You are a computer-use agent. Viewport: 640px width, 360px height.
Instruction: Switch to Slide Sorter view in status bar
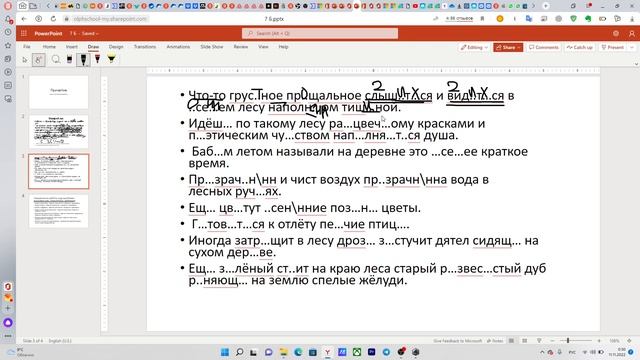click(525, 340)
